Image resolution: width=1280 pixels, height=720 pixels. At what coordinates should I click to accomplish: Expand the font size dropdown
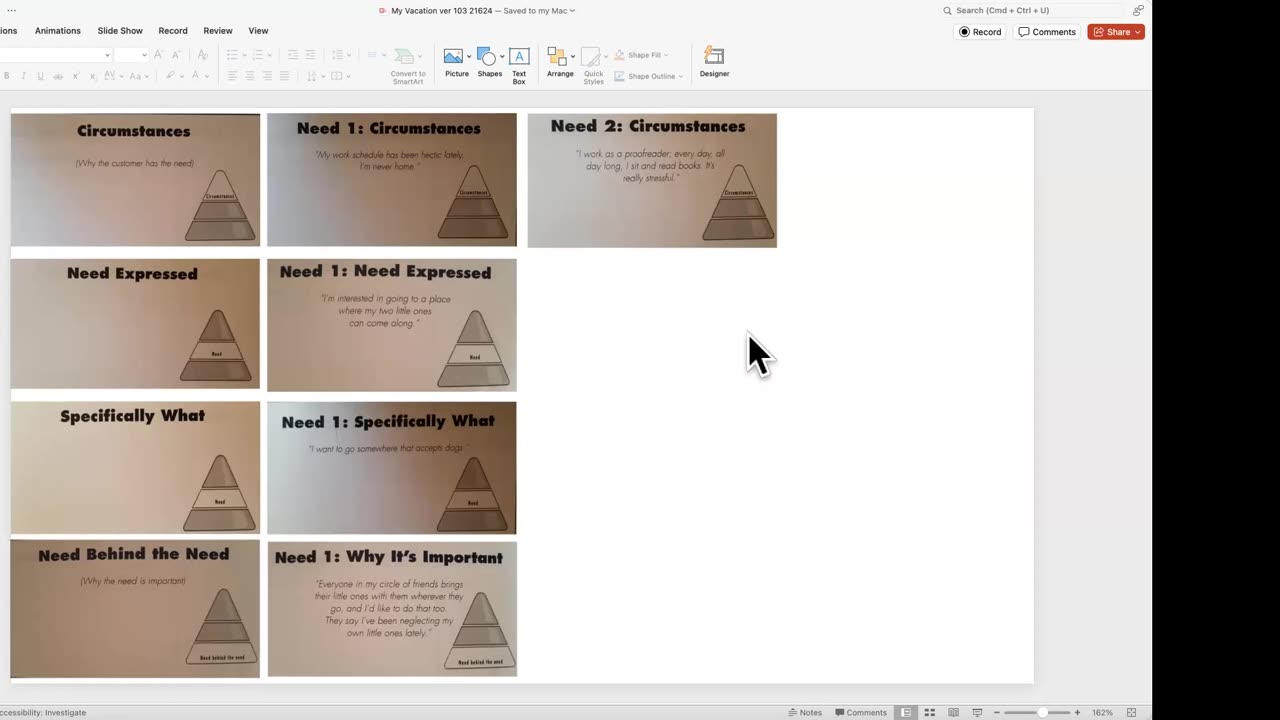pyautogui.click(x=144, y=55)
